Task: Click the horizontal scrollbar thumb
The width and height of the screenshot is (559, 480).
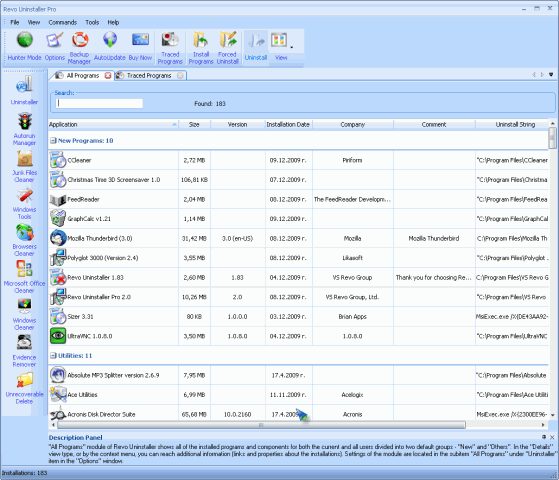Action: tap(261, 425)
